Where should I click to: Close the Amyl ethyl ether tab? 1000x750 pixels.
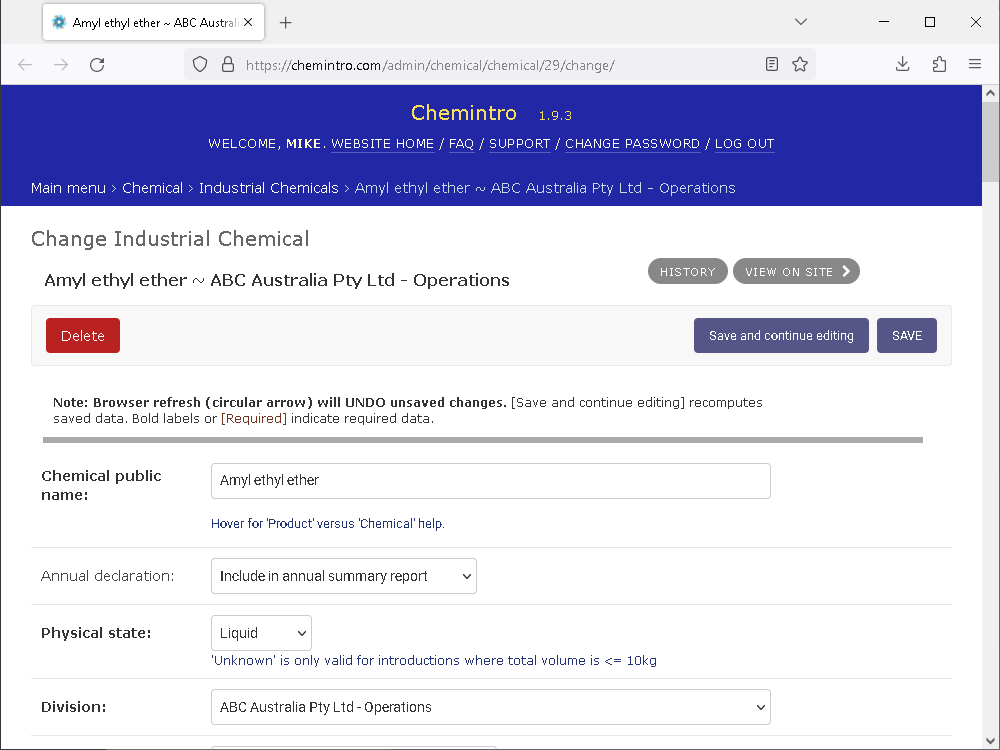[x=248, y=22]
